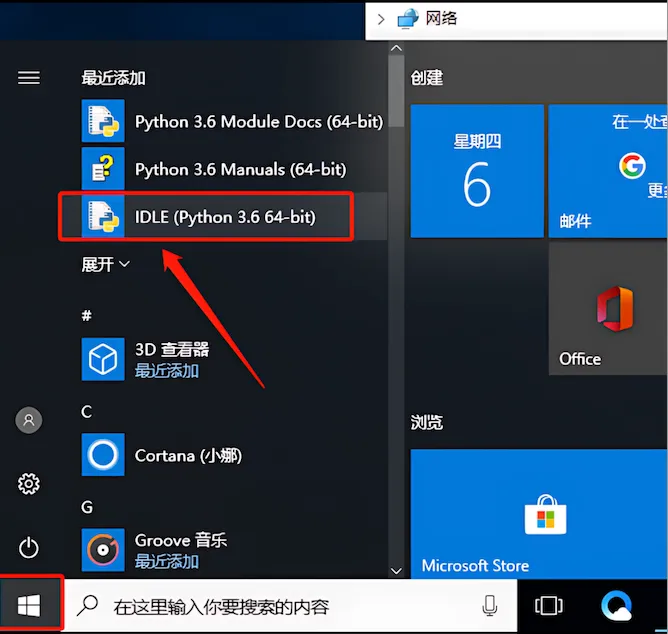Select the Python 3.6 Manuals (64-bit) label
Viewport: 668px width, 634px height.
tap(241, 170)
